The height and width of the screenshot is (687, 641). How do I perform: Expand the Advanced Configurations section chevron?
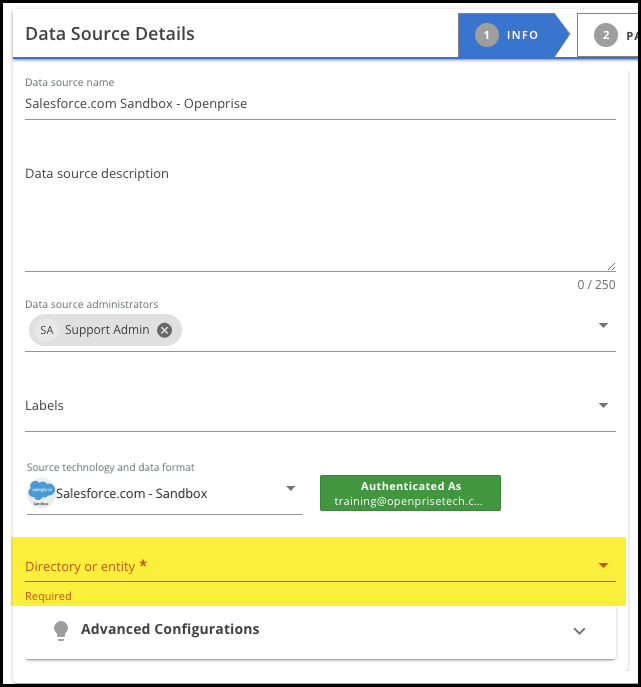point(580,631)
